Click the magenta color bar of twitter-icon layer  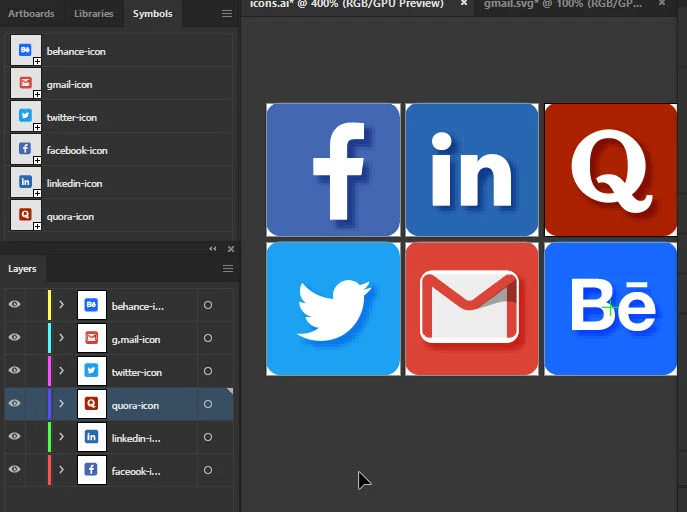pyautogui.click(x=50, y=371)
